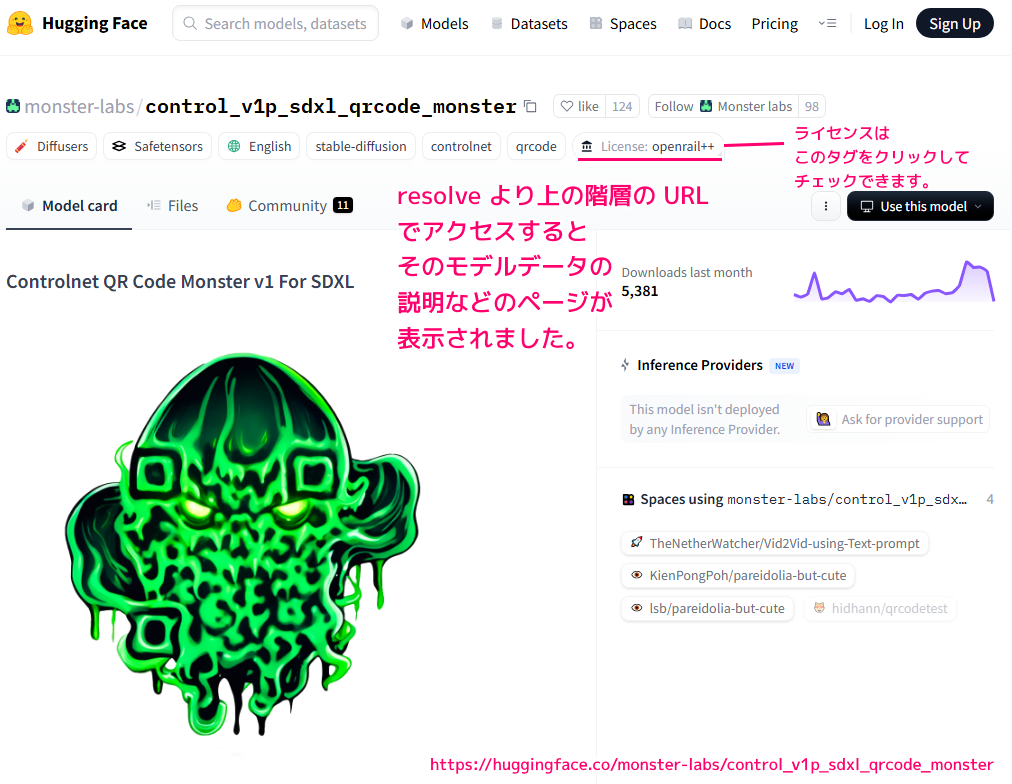This screenshot has width=1012, height=784.
Task: Click the Log In link
Action: click(x=884, y=24)
